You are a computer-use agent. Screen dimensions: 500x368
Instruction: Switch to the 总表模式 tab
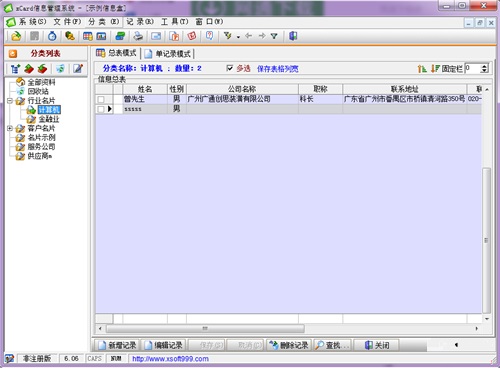[117, 53]
